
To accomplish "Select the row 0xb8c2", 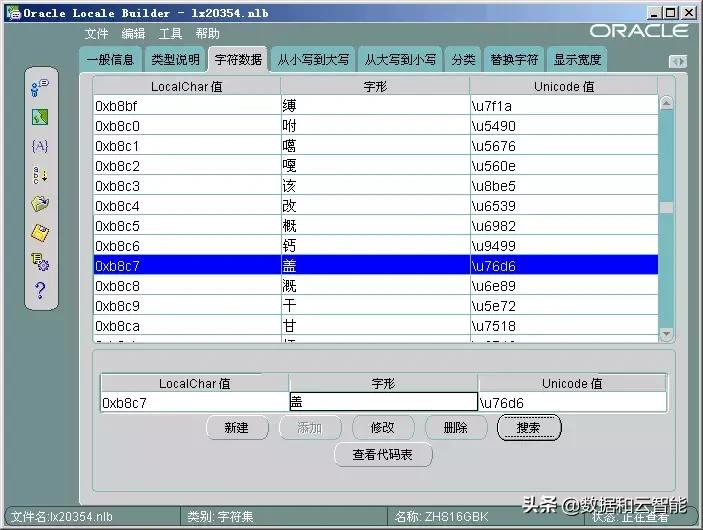I will 376,165.
